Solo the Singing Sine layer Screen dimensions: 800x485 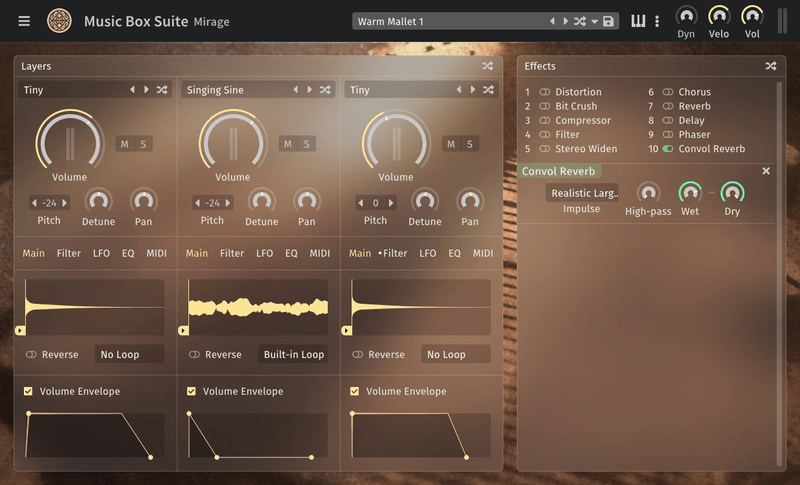pos(307,144)
